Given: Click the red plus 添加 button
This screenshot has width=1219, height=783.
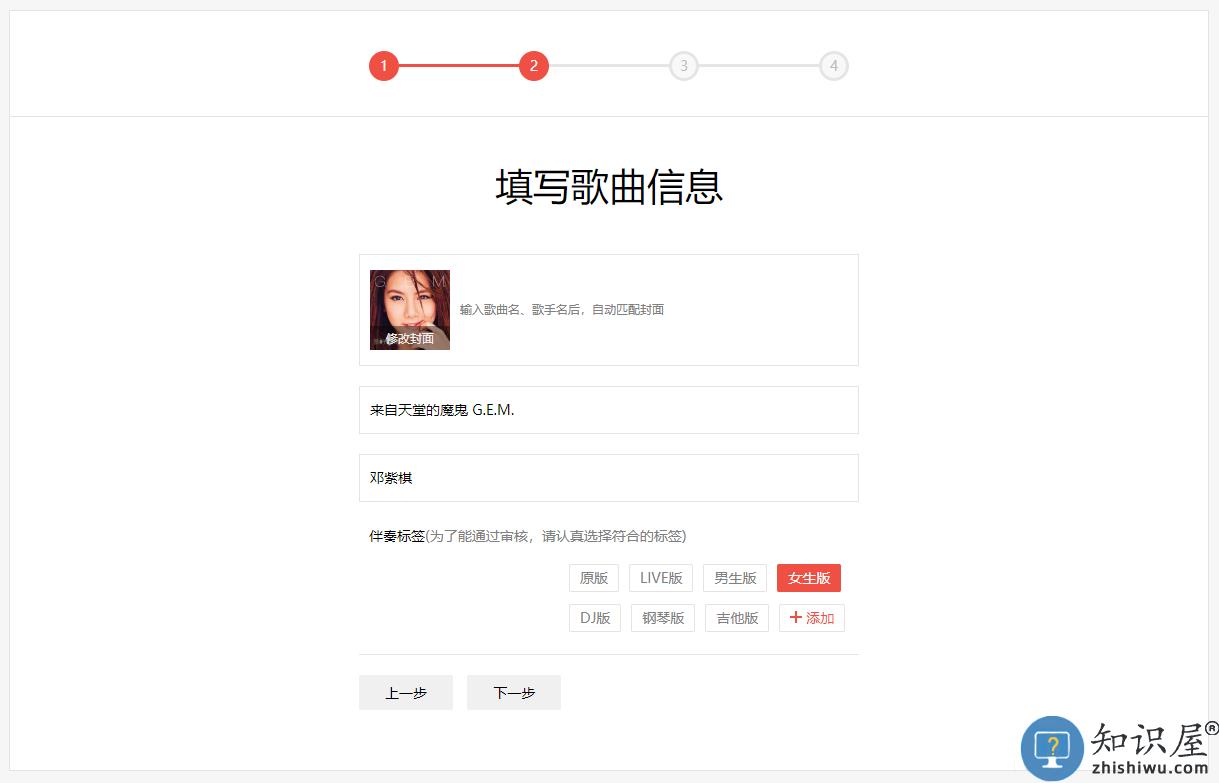Looking at the screenshot, I should [x=812, y=618].
